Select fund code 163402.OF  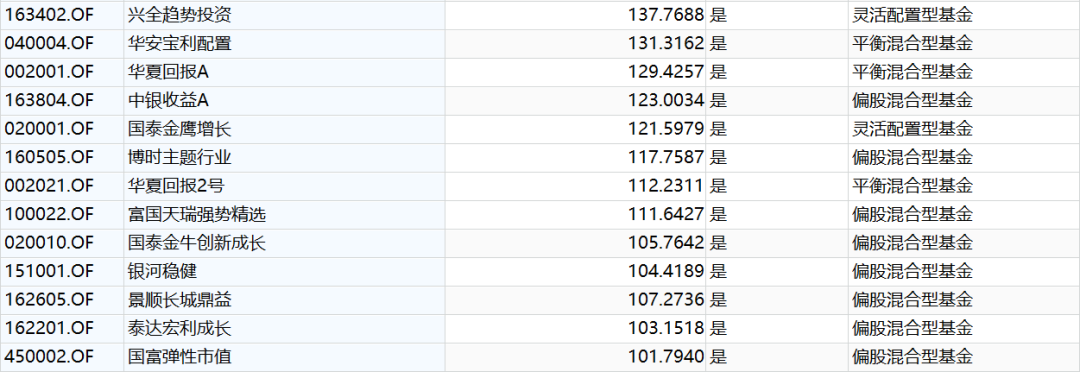49,15
